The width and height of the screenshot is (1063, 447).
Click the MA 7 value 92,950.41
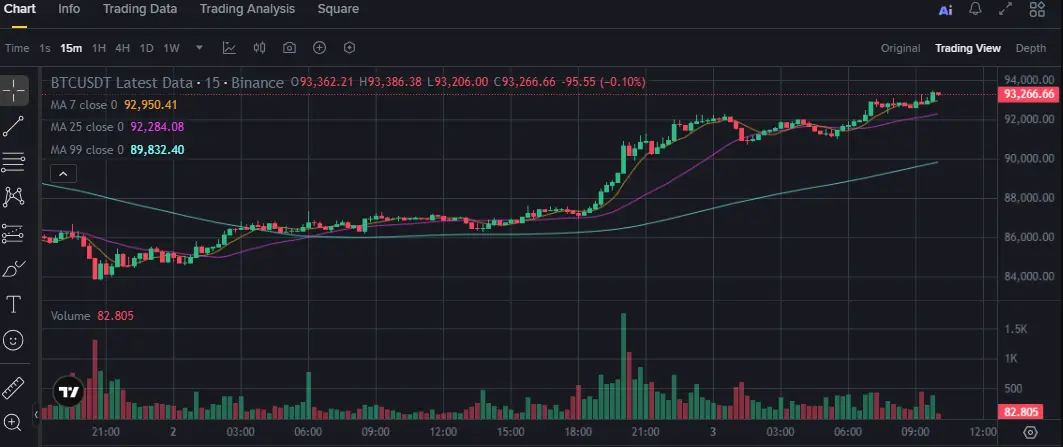(x=151, y=105)
